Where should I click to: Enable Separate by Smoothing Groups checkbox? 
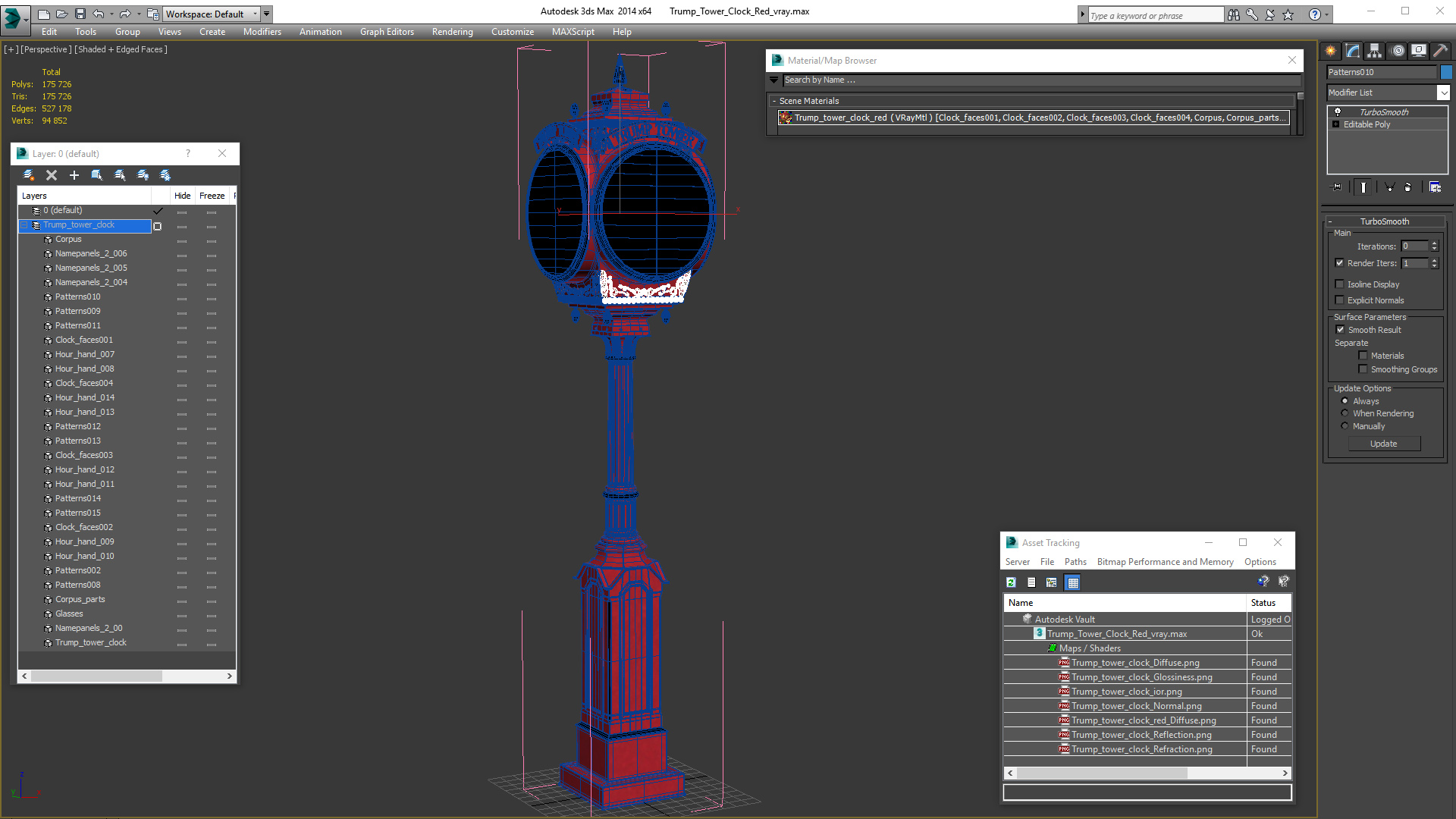(x=1363, y=369)
